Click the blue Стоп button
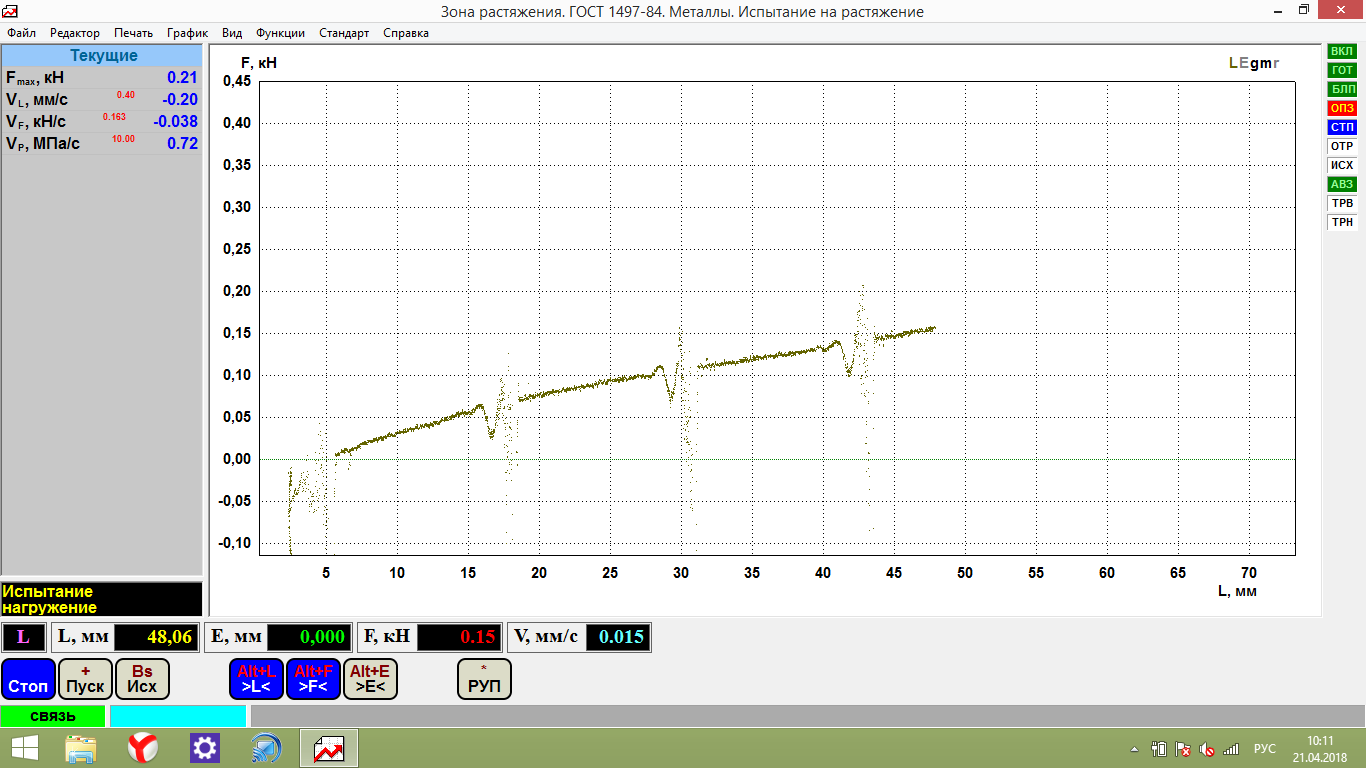 click(28, 679)
